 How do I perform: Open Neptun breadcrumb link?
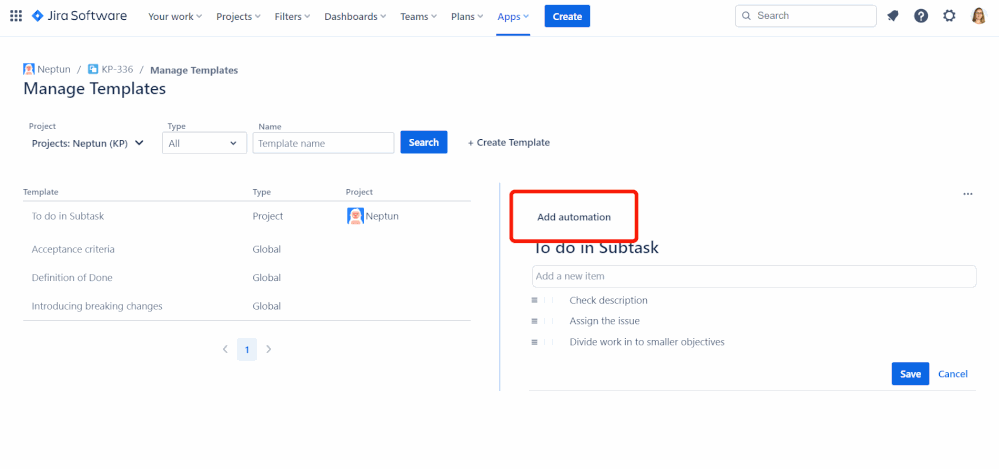(x=54, y=69)
